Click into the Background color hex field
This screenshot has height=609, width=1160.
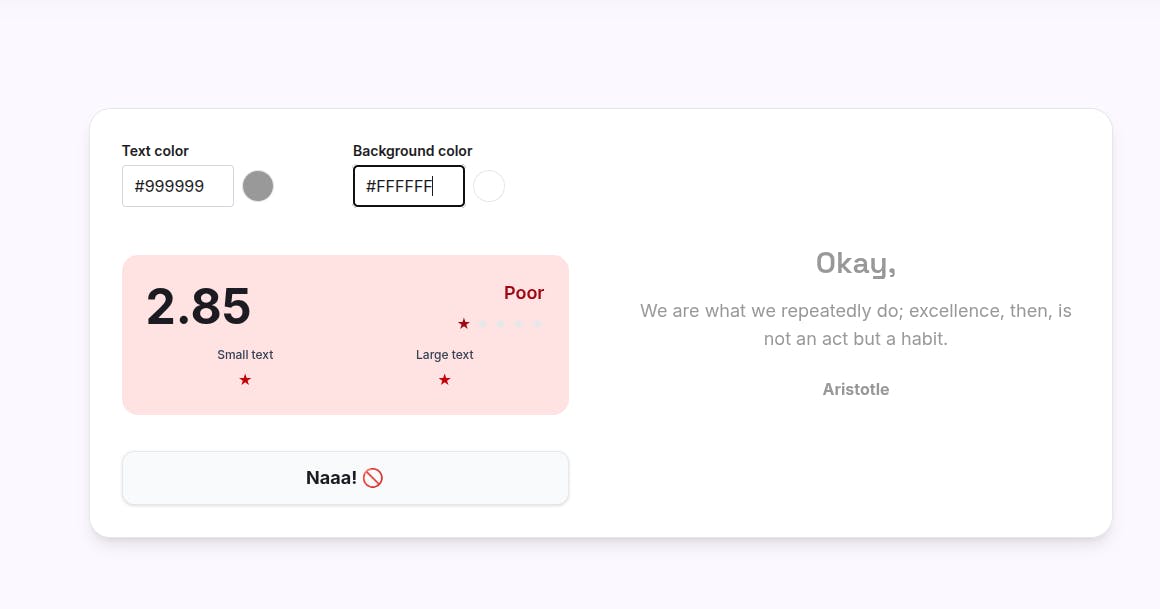pos(408,186)
